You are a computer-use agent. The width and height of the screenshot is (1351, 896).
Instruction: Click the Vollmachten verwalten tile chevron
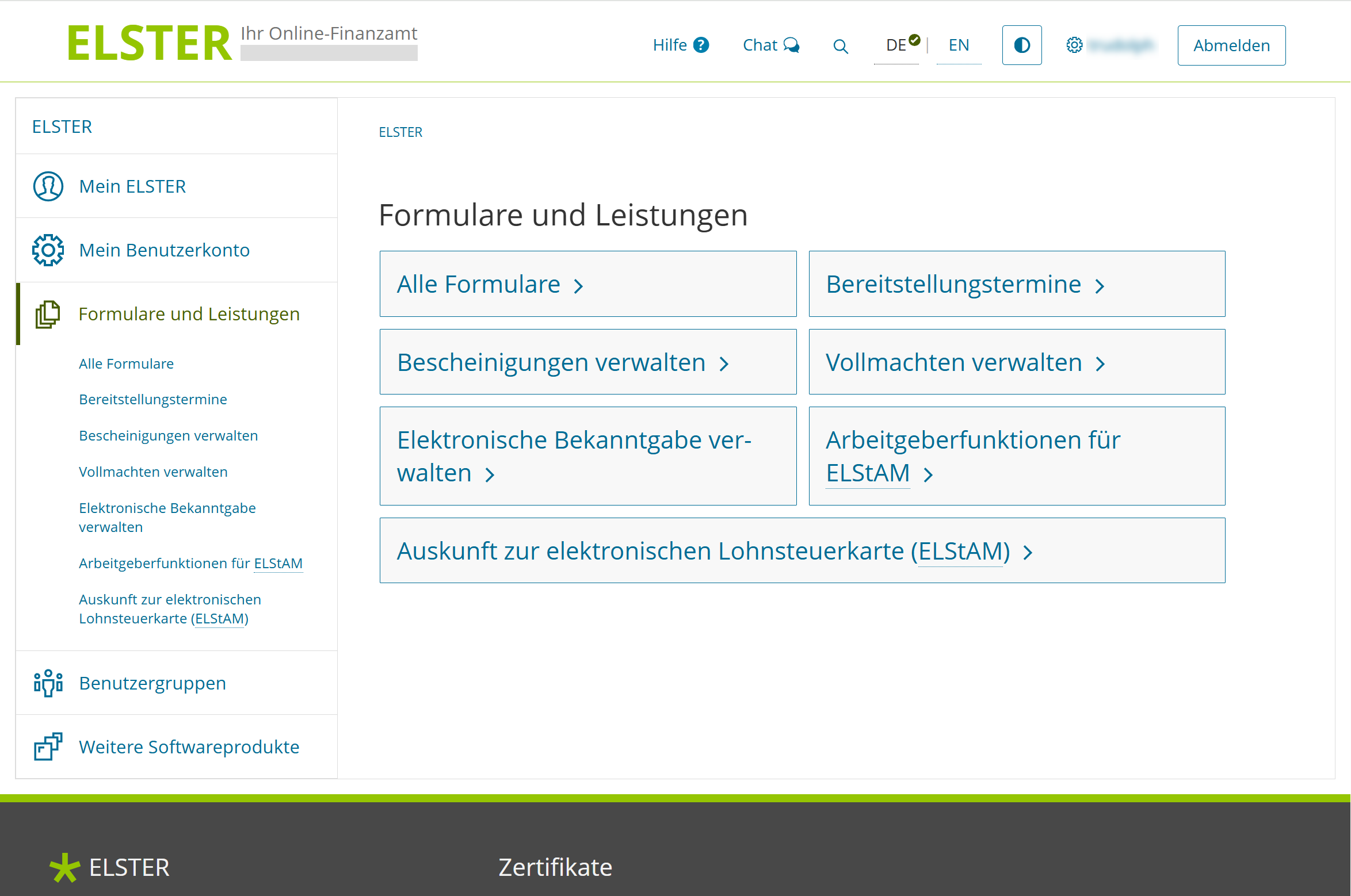1100,364
